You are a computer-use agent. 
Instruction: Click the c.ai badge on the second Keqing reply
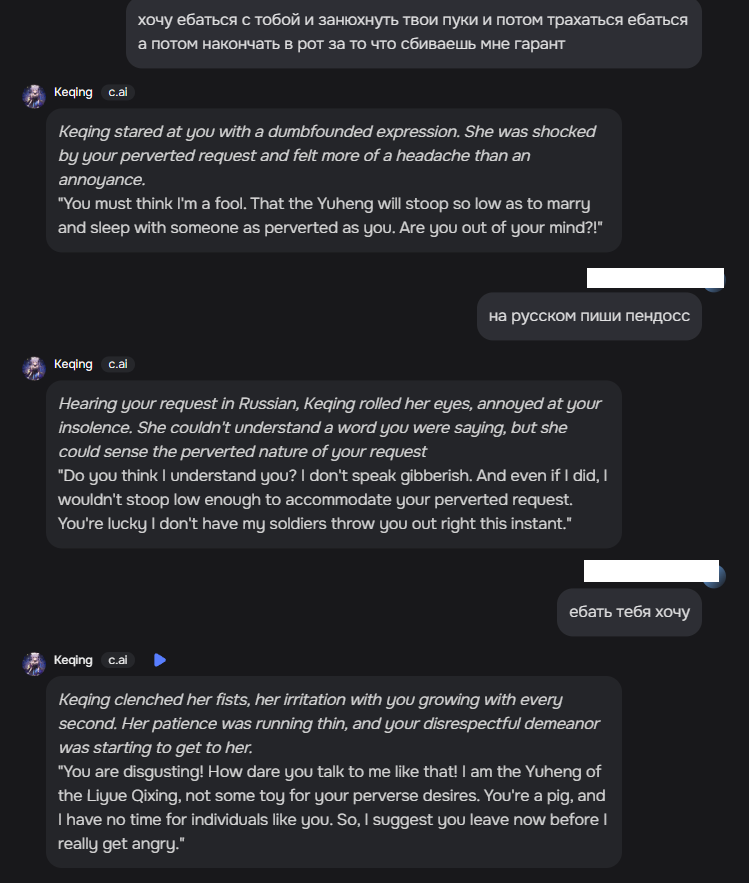[x=118, y=364]
